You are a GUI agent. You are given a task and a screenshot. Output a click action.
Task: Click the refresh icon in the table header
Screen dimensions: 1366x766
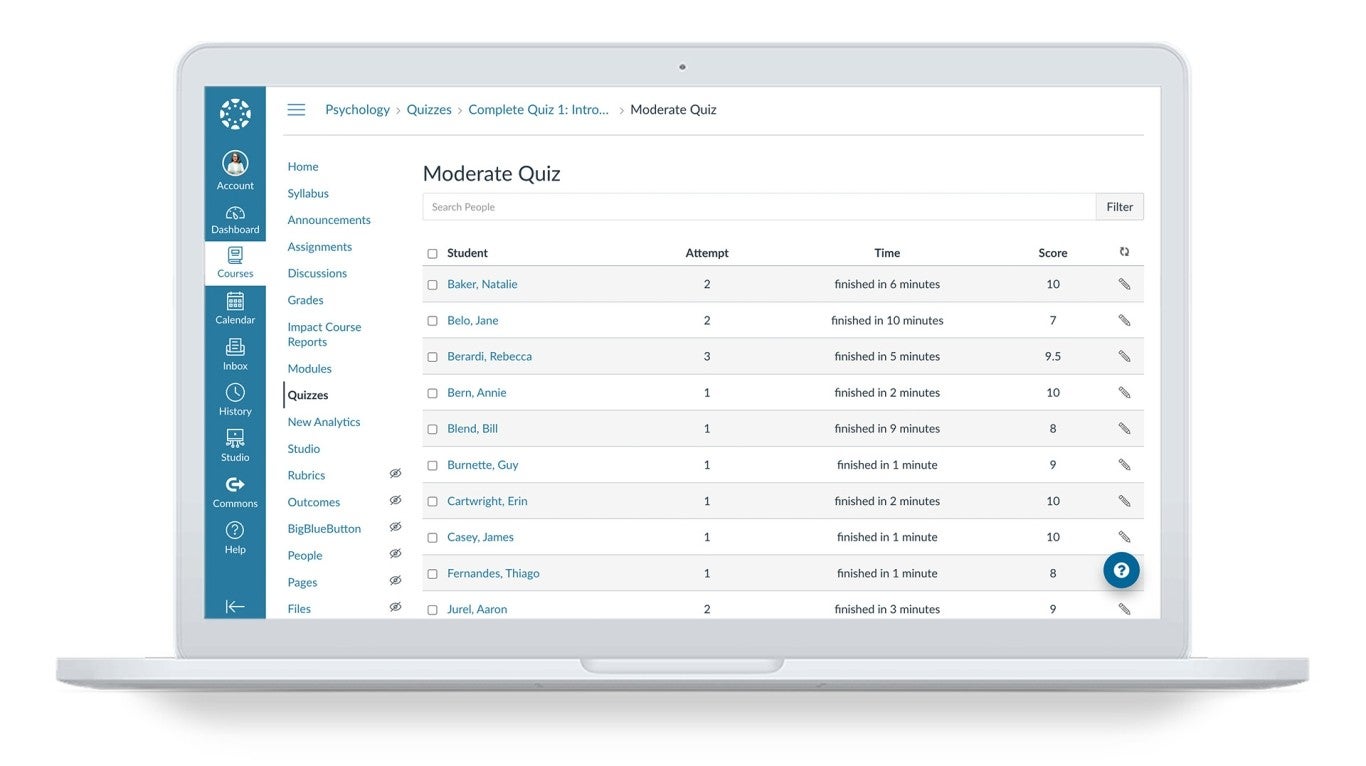pyautogui.click(x=1124, y=252)
